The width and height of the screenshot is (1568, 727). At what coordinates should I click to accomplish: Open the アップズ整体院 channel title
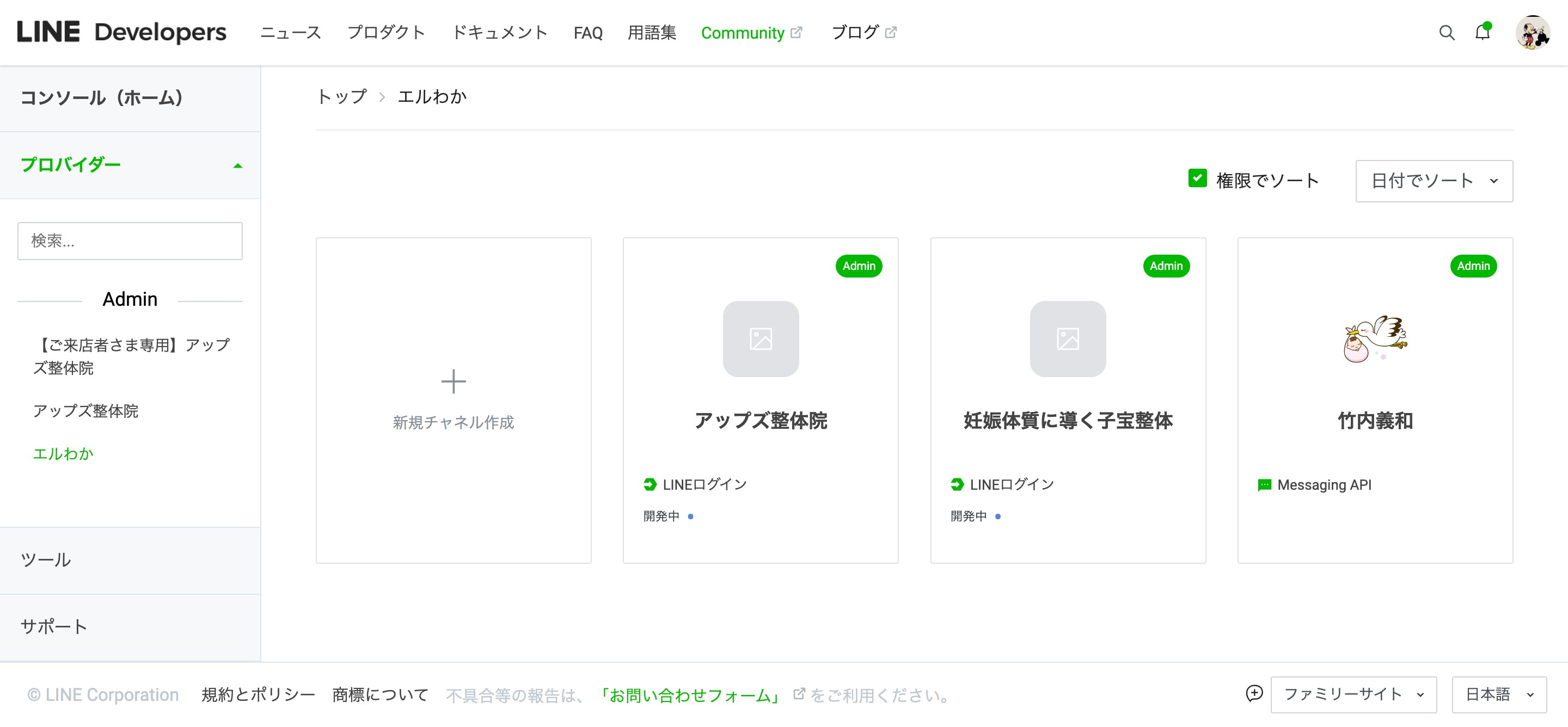click(x=760, y=421)
